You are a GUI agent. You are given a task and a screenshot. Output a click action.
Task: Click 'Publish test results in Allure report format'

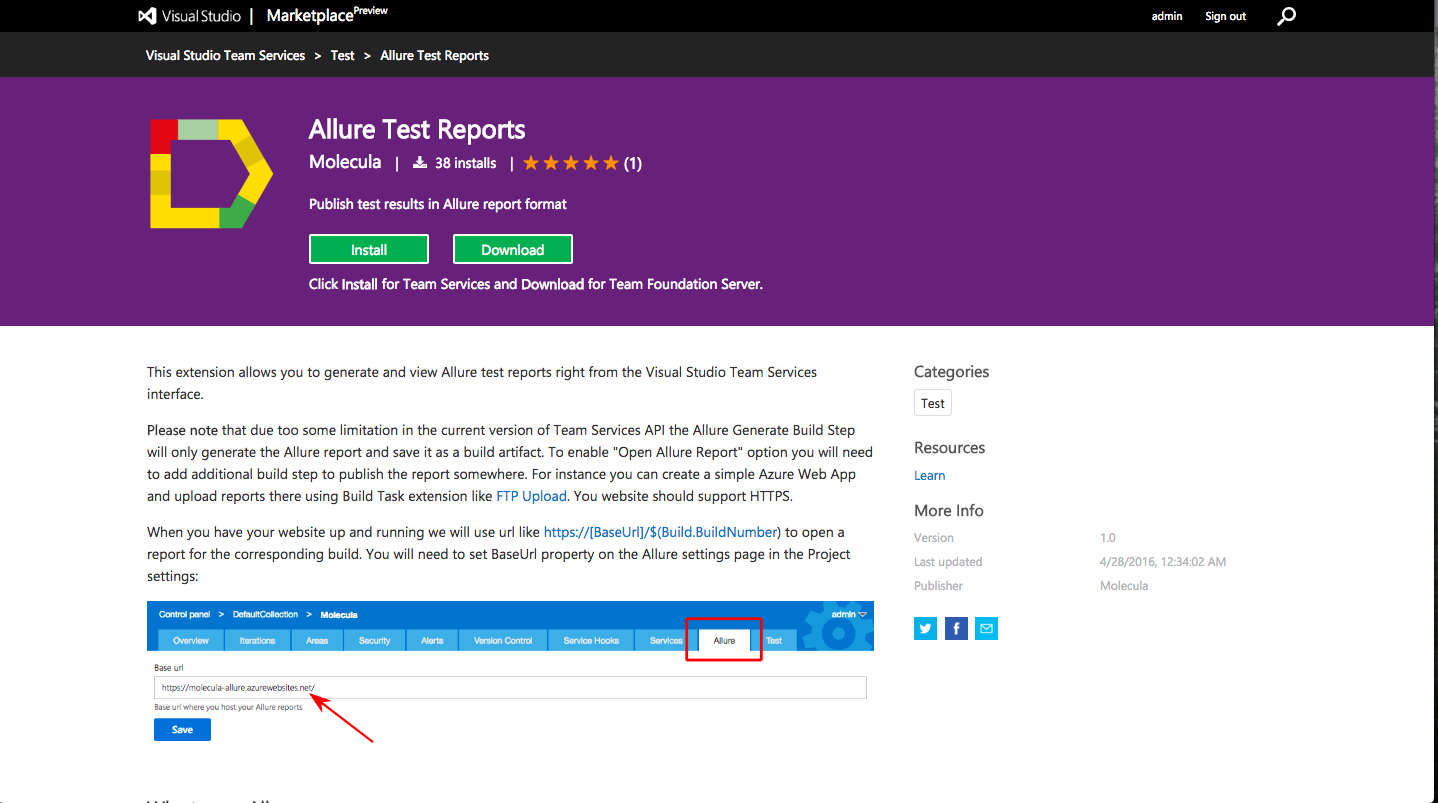(438, 204)
